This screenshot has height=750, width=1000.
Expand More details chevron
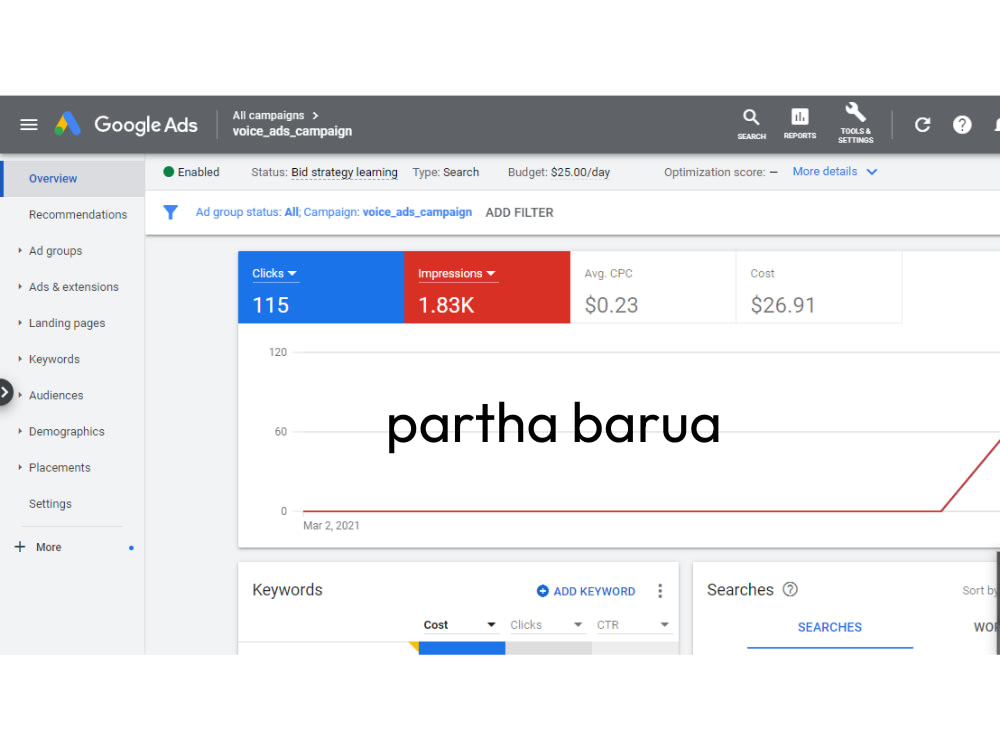(x=872, y=172)
